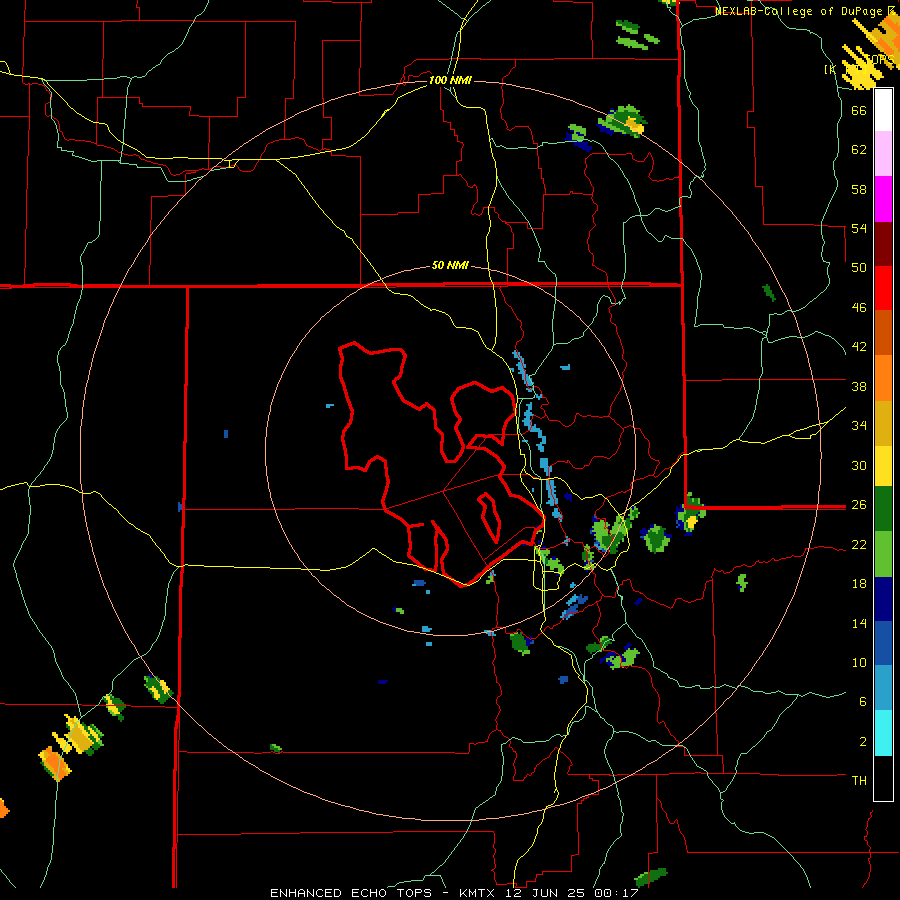Click the '54' legend value
This screenshot has height=900, width=900.
859,228
